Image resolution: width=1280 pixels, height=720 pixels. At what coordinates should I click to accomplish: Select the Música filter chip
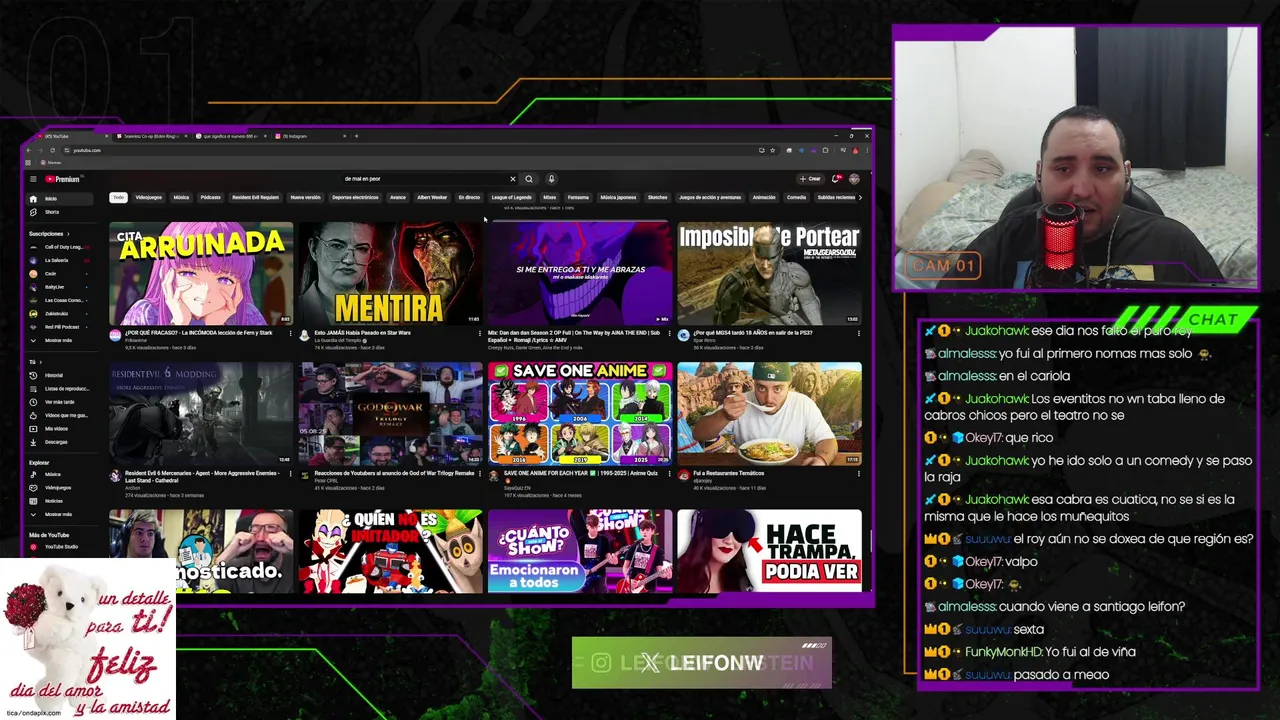[181, 197]
